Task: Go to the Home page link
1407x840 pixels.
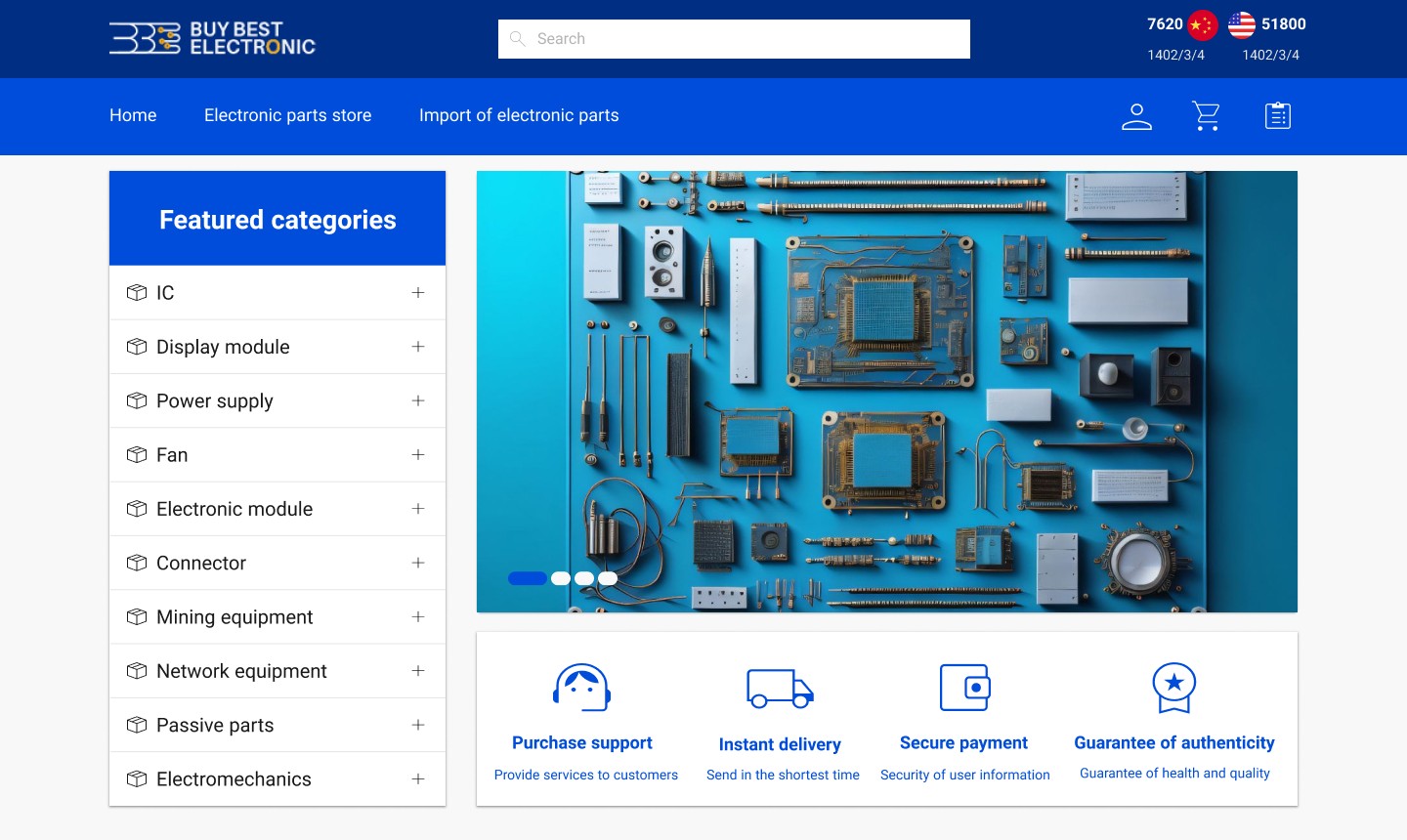Action: 133,115
